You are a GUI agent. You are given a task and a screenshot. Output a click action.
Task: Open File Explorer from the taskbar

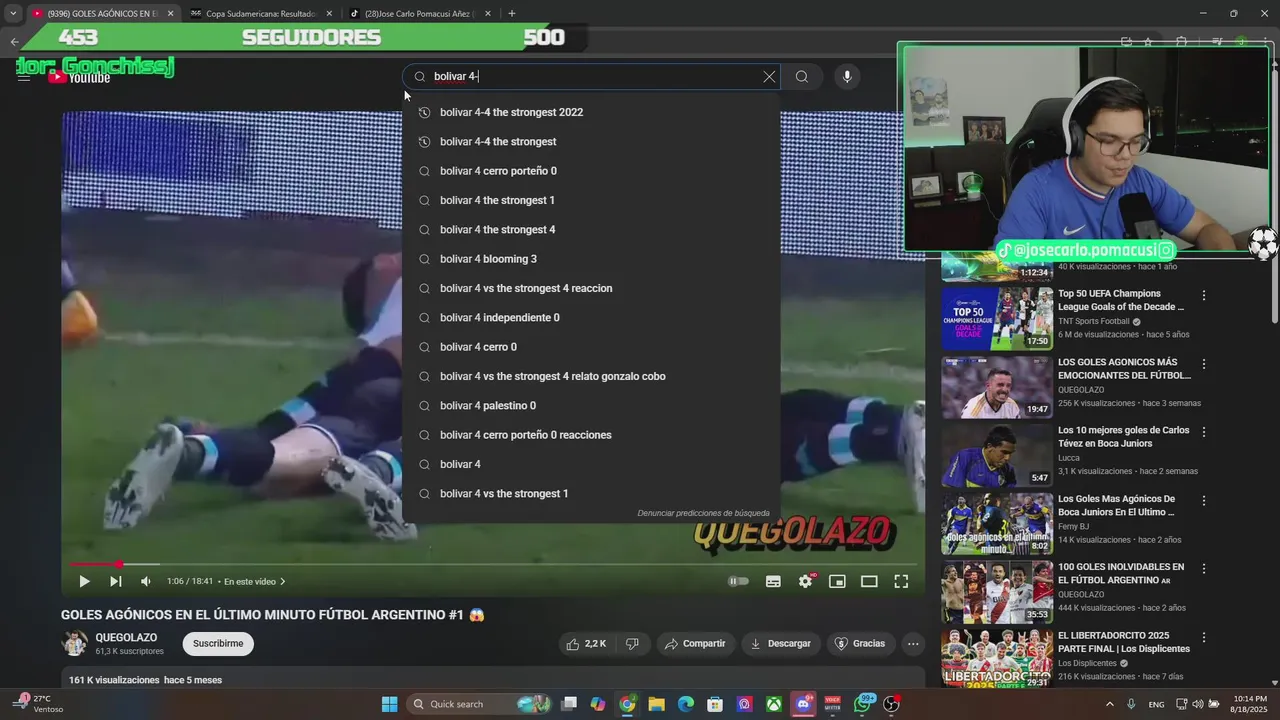(x=657, y=704)
